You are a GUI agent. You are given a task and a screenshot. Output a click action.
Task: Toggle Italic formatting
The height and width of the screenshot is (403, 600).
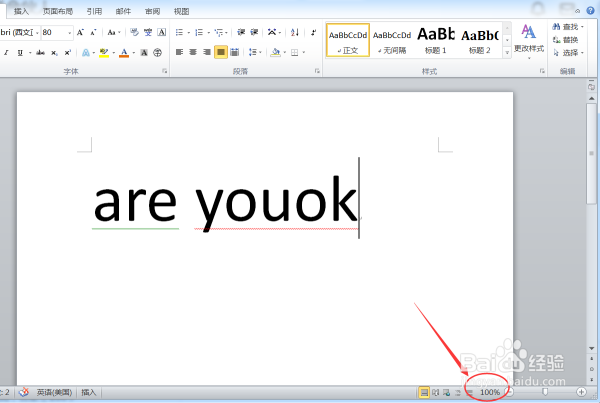click(x=6, y=52)
